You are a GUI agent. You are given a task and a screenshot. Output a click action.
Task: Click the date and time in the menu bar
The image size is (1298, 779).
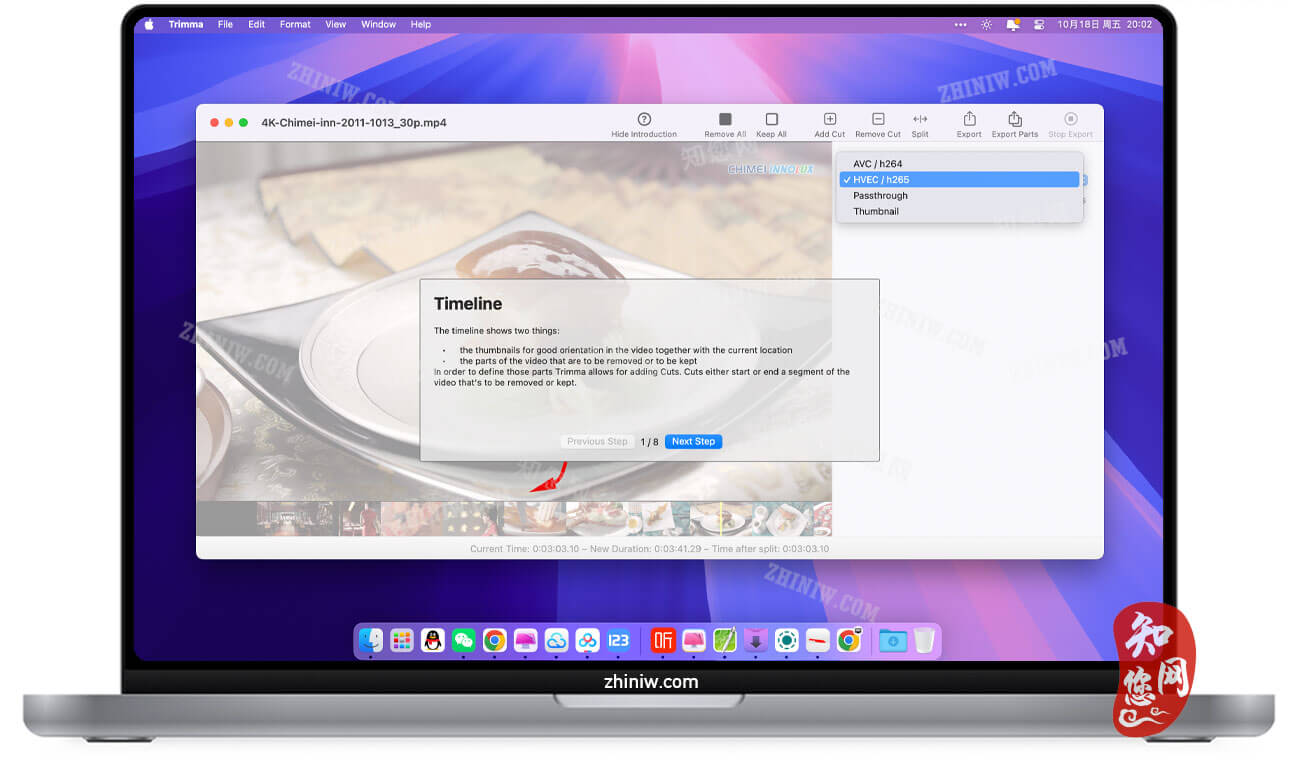point(1105,25)
